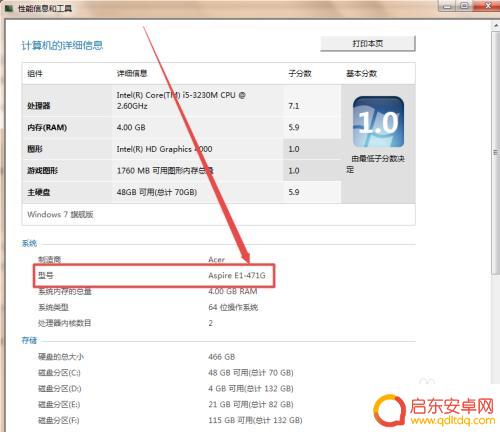Click the 磁盘分区(F:) label
Viewport: 500px width, 432px height.
[x=59, y=421]
